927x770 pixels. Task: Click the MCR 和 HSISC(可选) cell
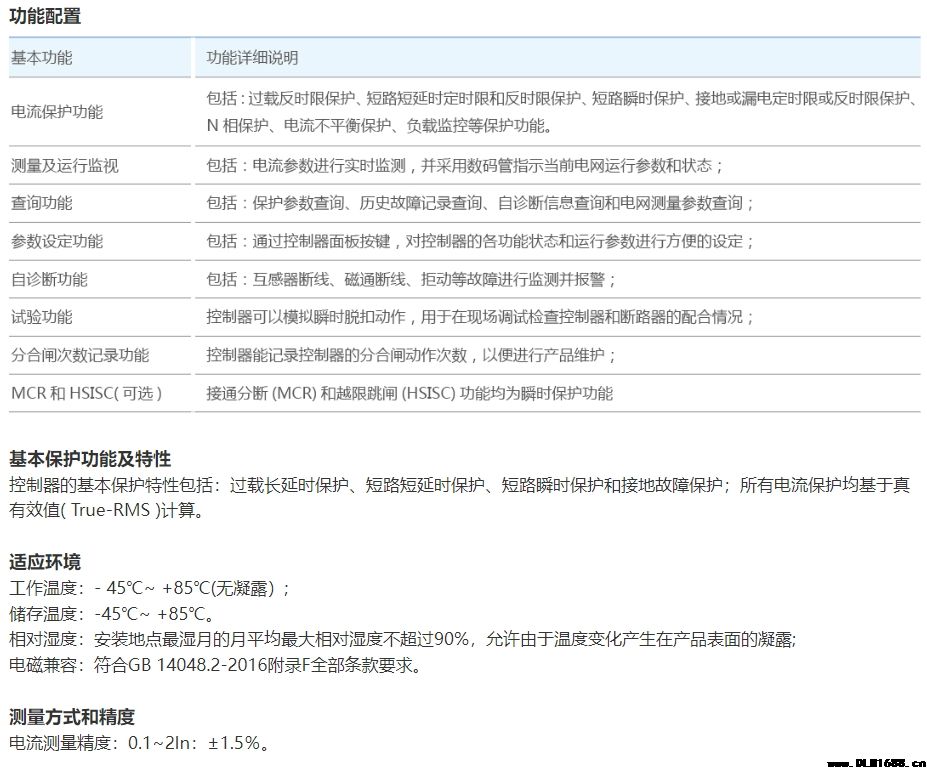pyautogui.click(x=86, y=393)
